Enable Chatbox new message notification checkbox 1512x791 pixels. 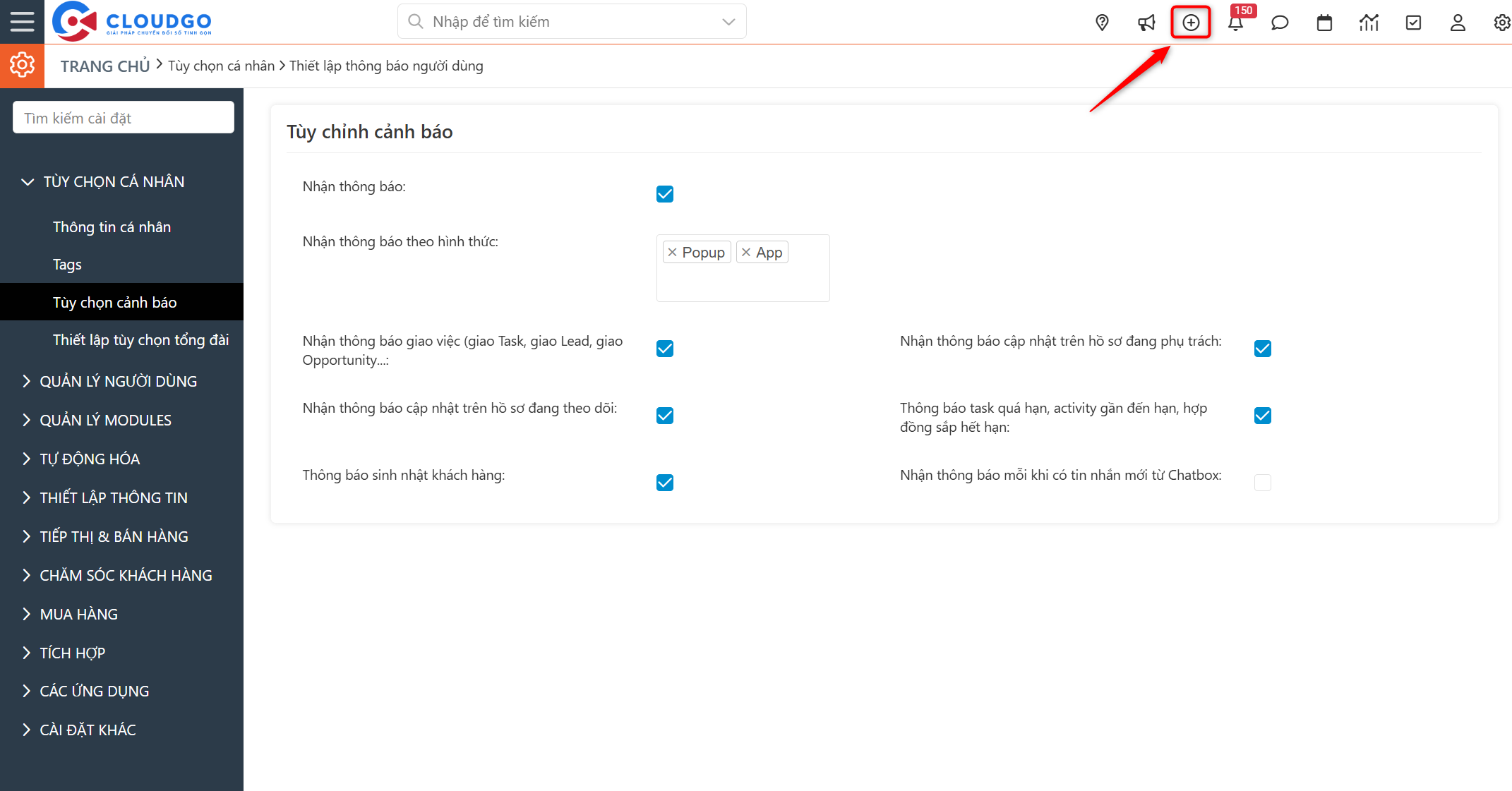click(x=1263, y=483)
